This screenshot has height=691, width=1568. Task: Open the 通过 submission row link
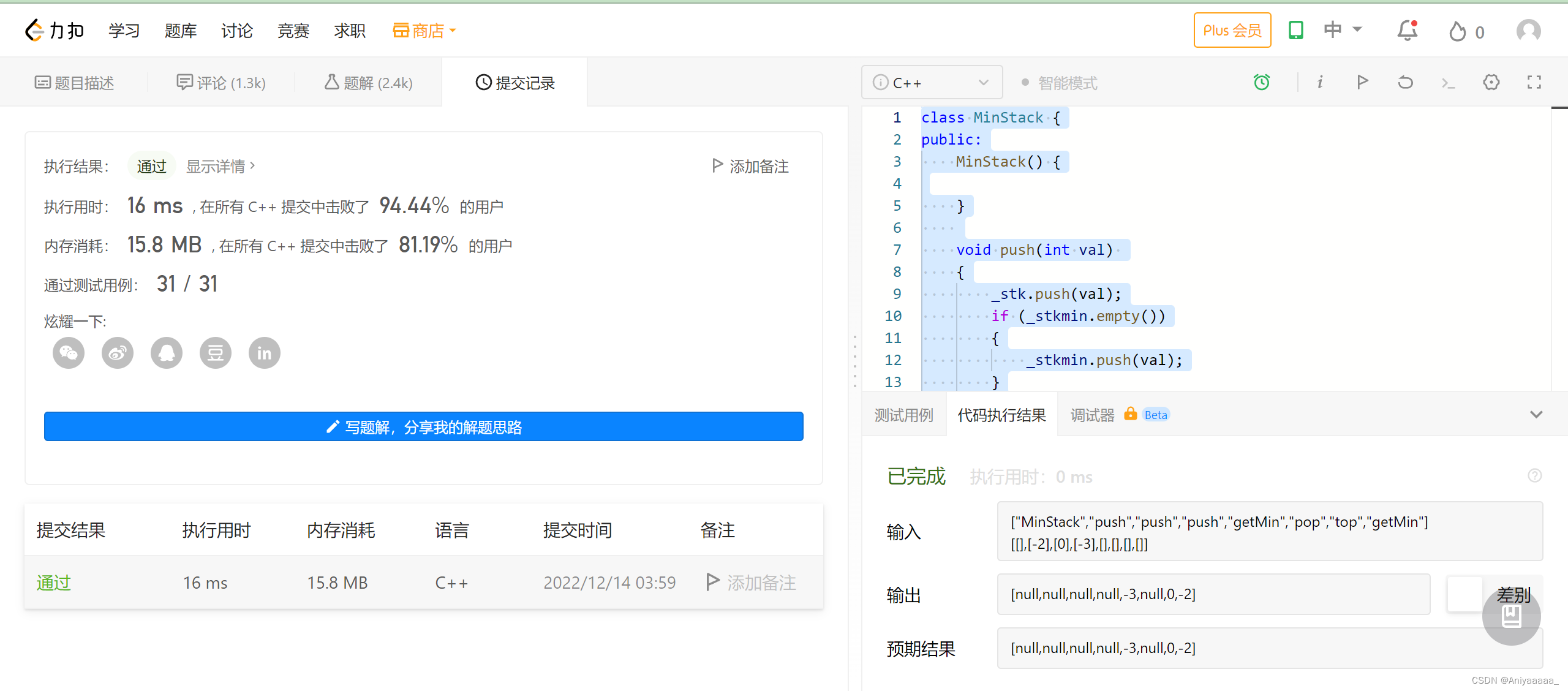click(54, 582)
